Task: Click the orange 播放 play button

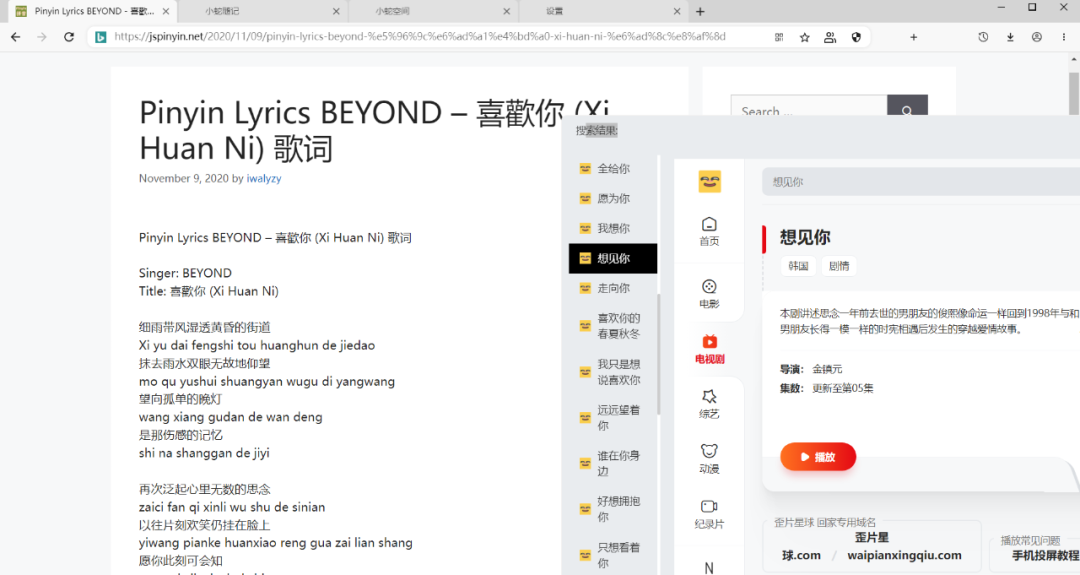Action: click(818, 457)
